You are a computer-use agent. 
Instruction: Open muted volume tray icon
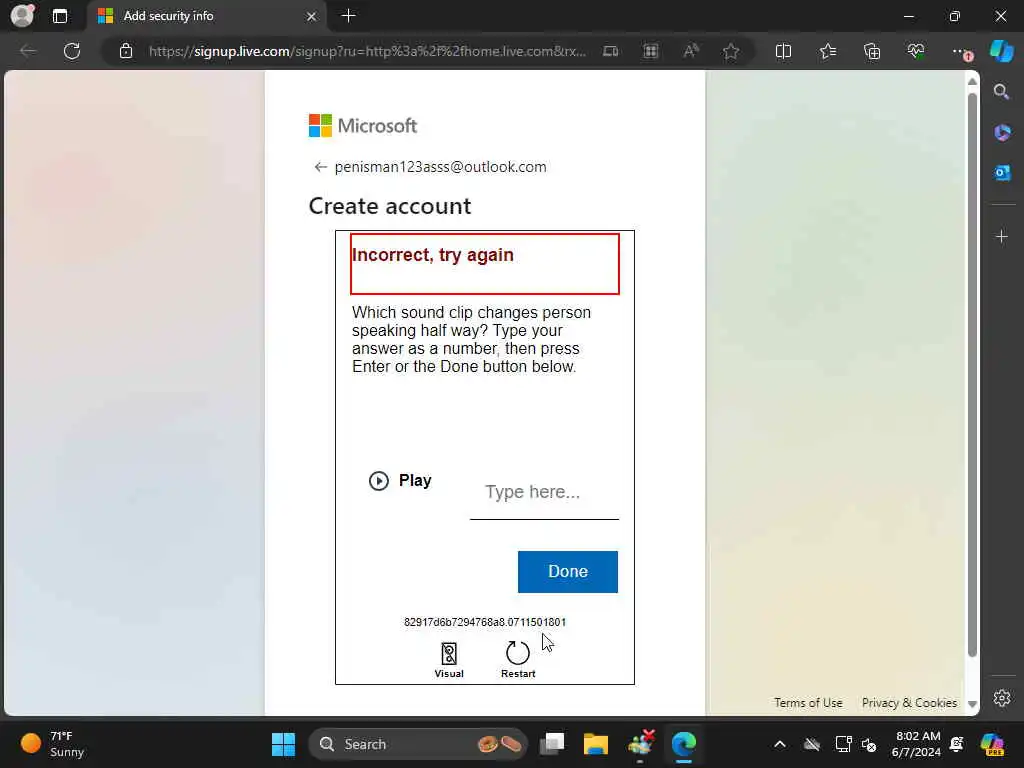point(869,744)
